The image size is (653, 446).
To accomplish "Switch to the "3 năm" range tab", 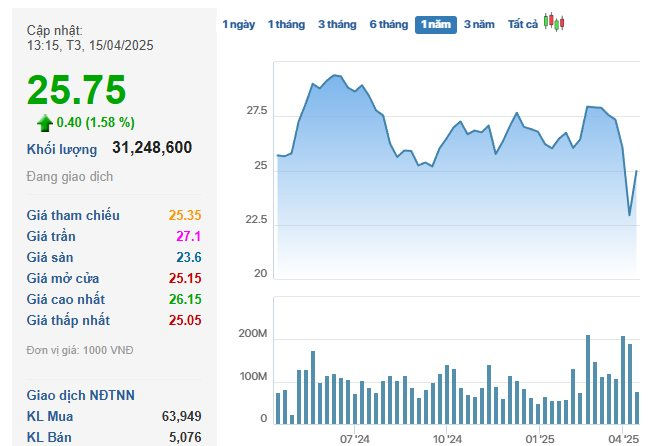I will click(479, 23).
